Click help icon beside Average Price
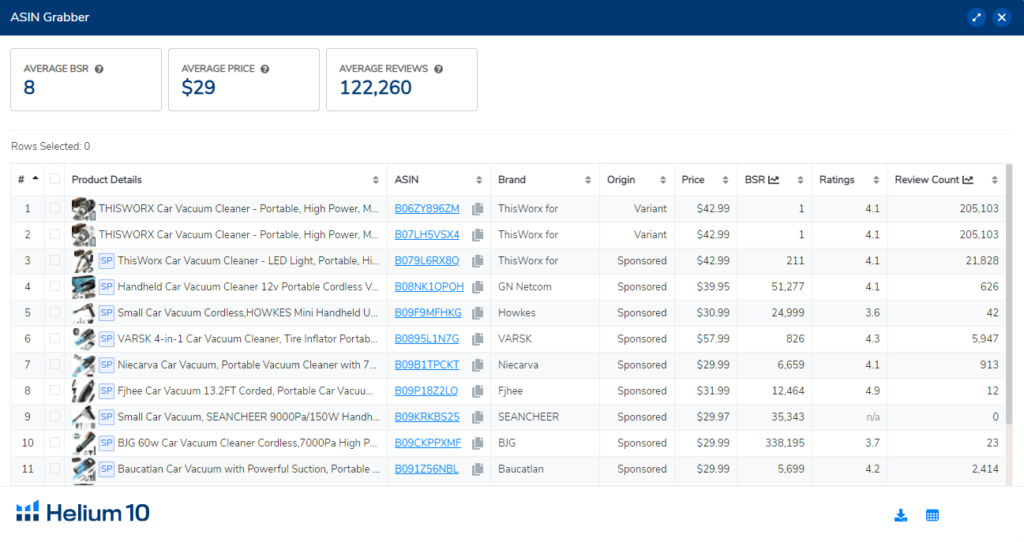1024x542 pixels. coord(264,69)
